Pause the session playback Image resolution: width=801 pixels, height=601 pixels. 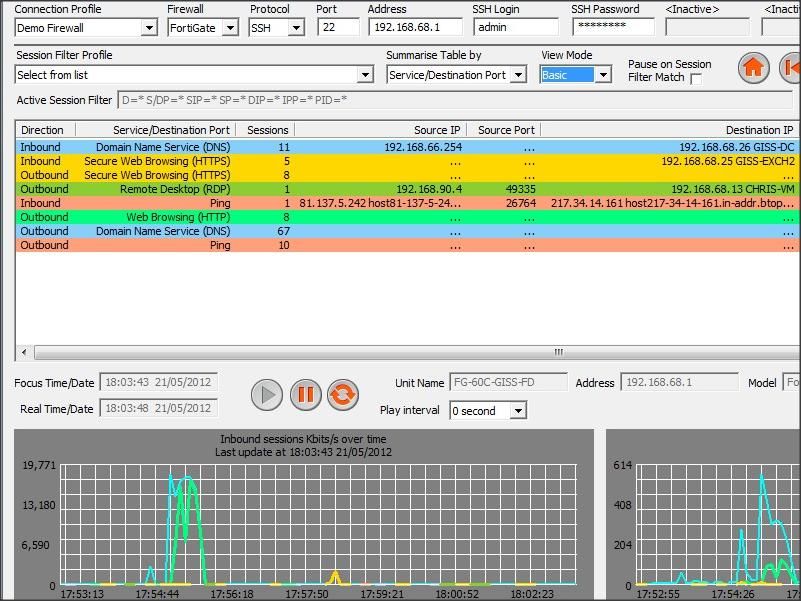(305, 395)
